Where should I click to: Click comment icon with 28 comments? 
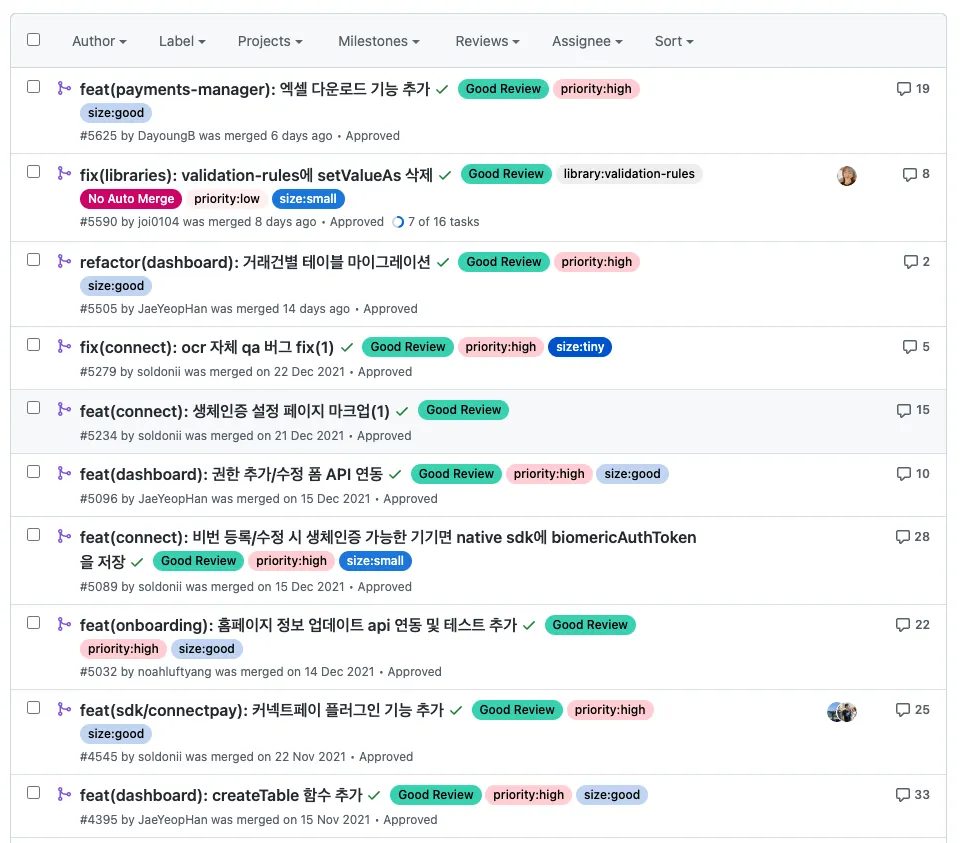point(903,537)
